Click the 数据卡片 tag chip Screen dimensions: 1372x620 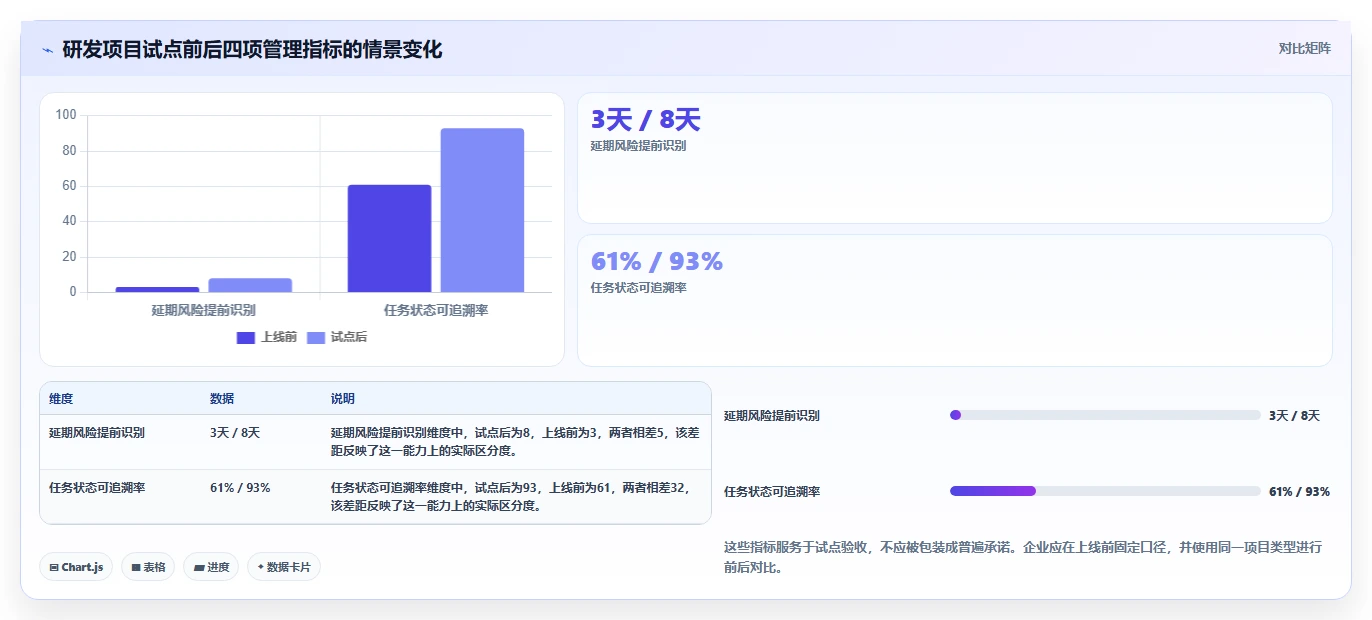pos(284,567)
